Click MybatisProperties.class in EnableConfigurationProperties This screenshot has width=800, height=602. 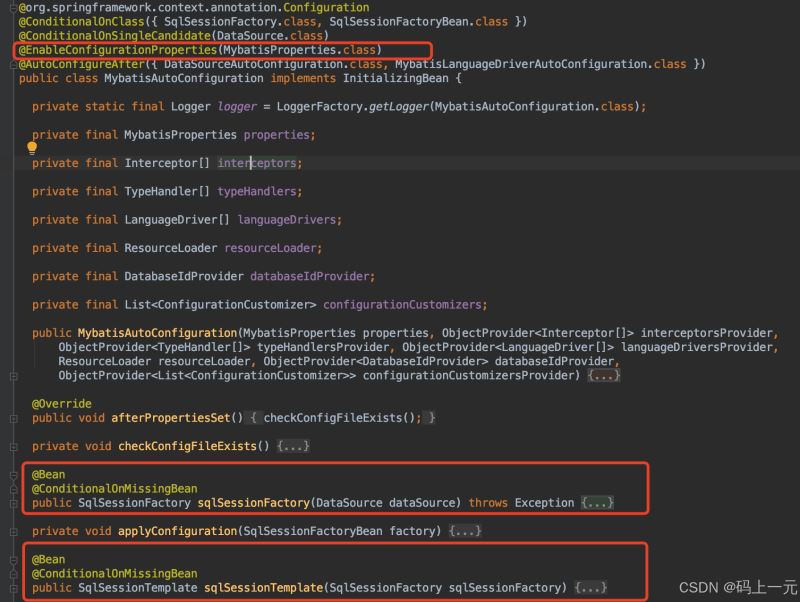coord(299,50)
